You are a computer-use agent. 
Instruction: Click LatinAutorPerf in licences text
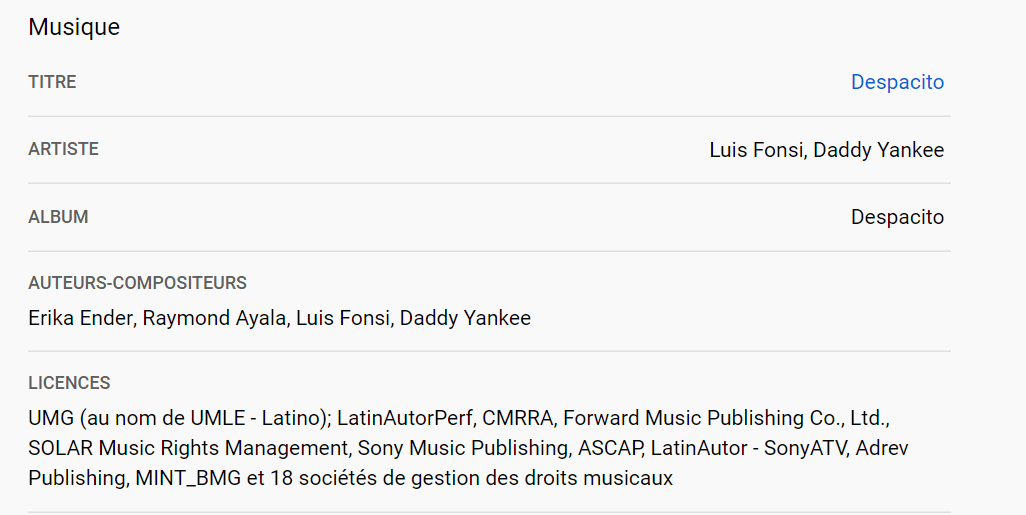tap(405, 418)
